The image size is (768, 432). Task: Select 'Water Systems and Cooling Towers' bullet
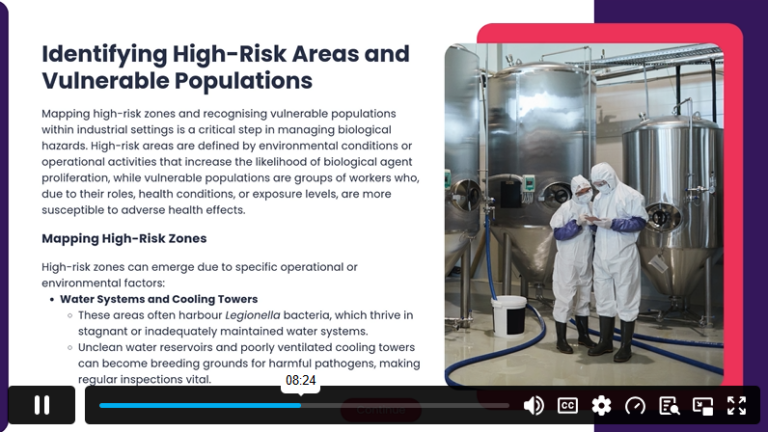click(159, 299)
